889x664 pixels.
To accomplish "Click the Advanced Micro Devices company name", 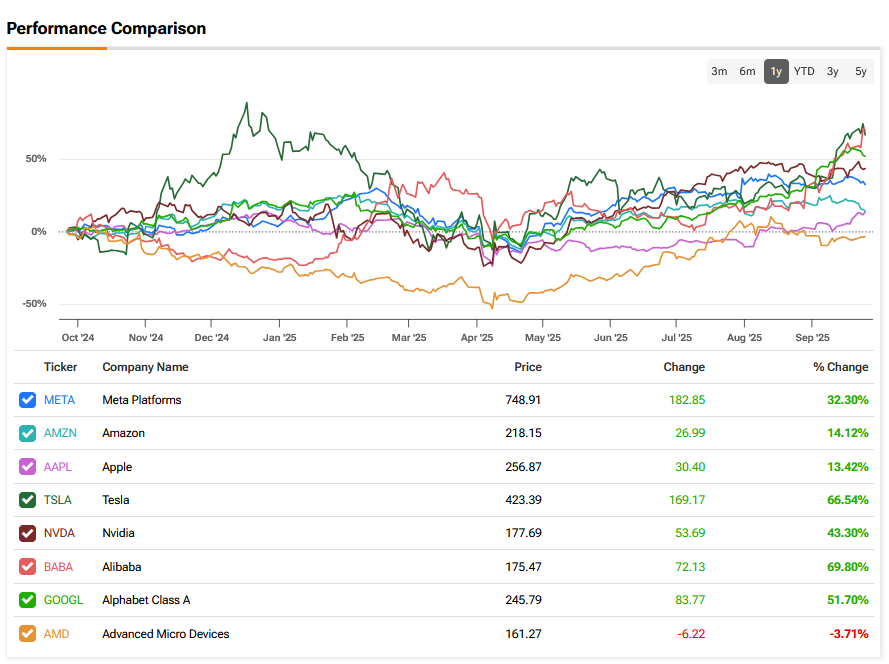I will coord(166,633).
